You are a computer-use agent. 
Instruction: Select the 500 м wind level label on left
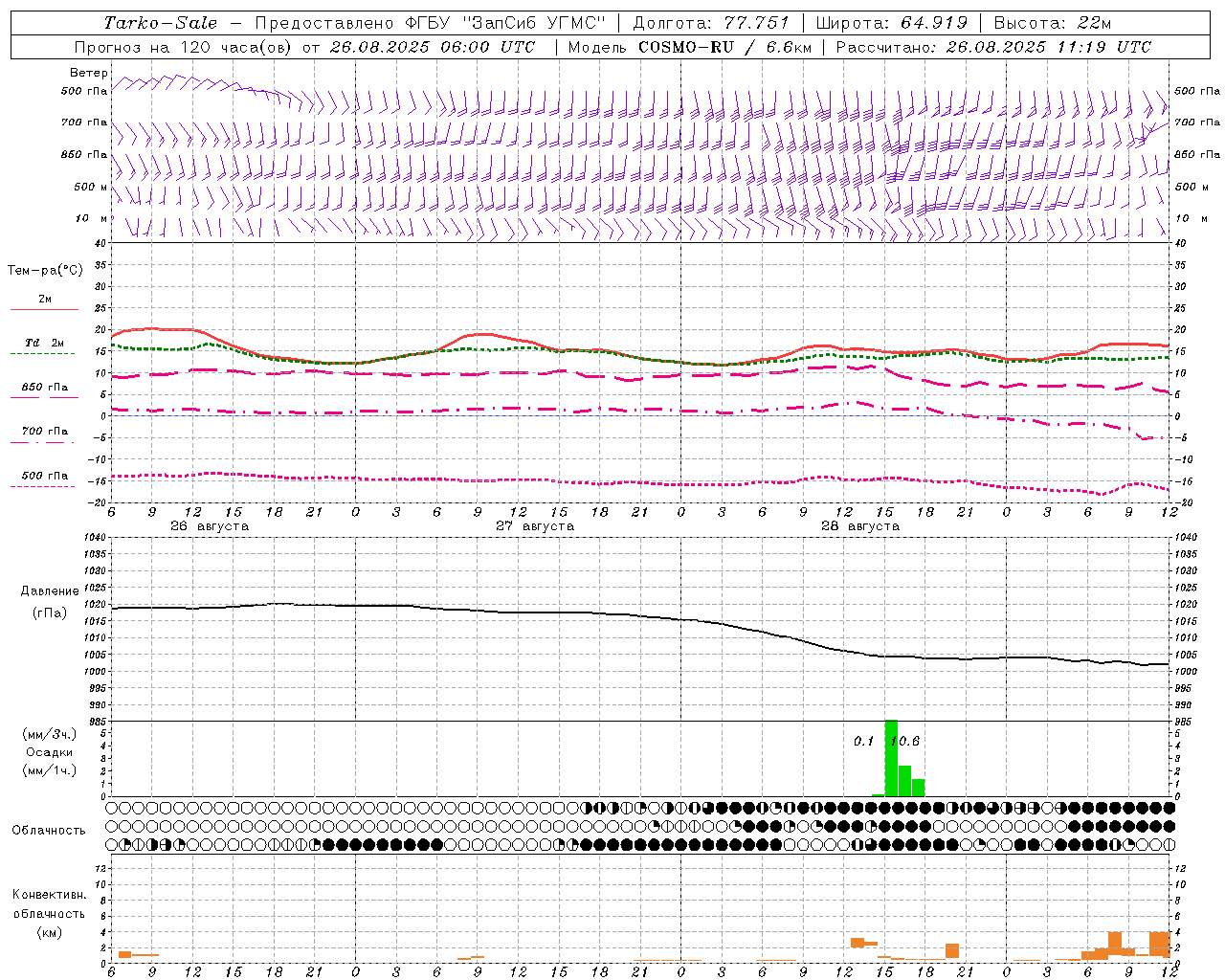tap(91, 187)
